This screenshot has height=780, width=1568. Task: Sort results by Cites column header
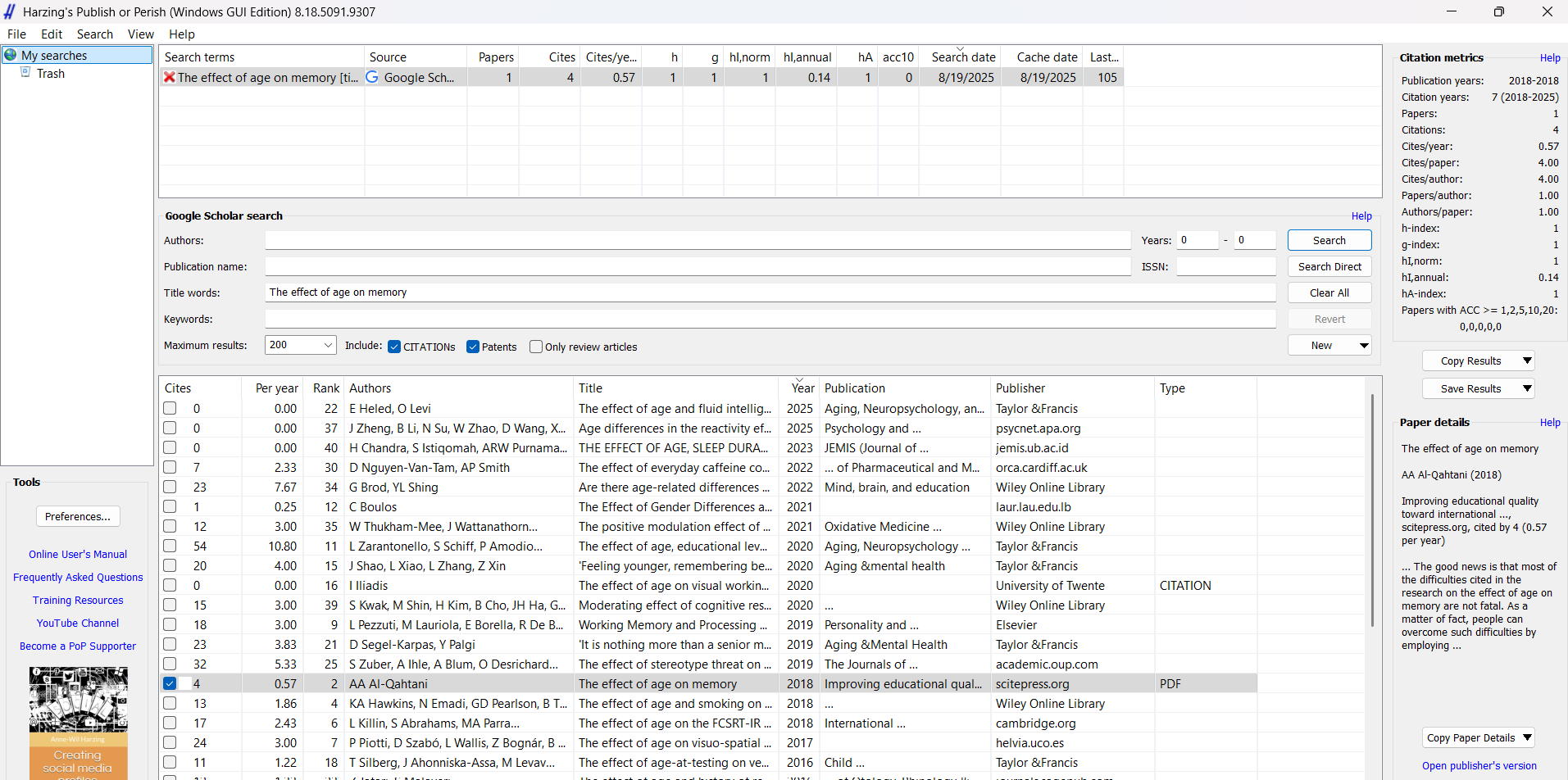click(x=200, y=388)
